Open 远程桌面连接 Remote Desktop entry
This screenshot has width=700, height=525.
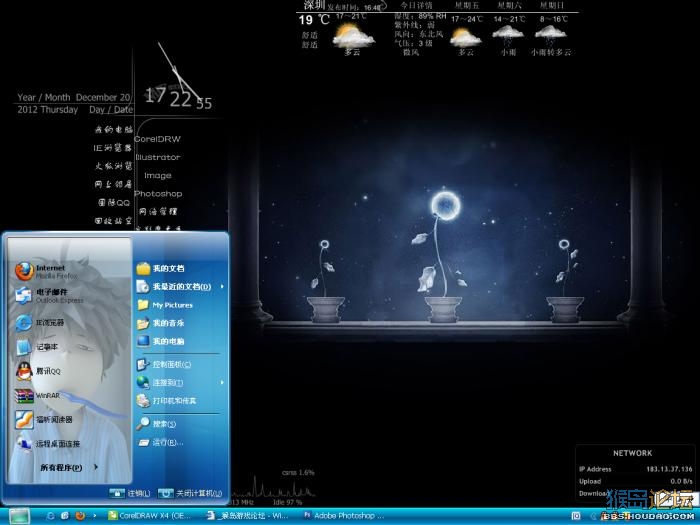47,444
